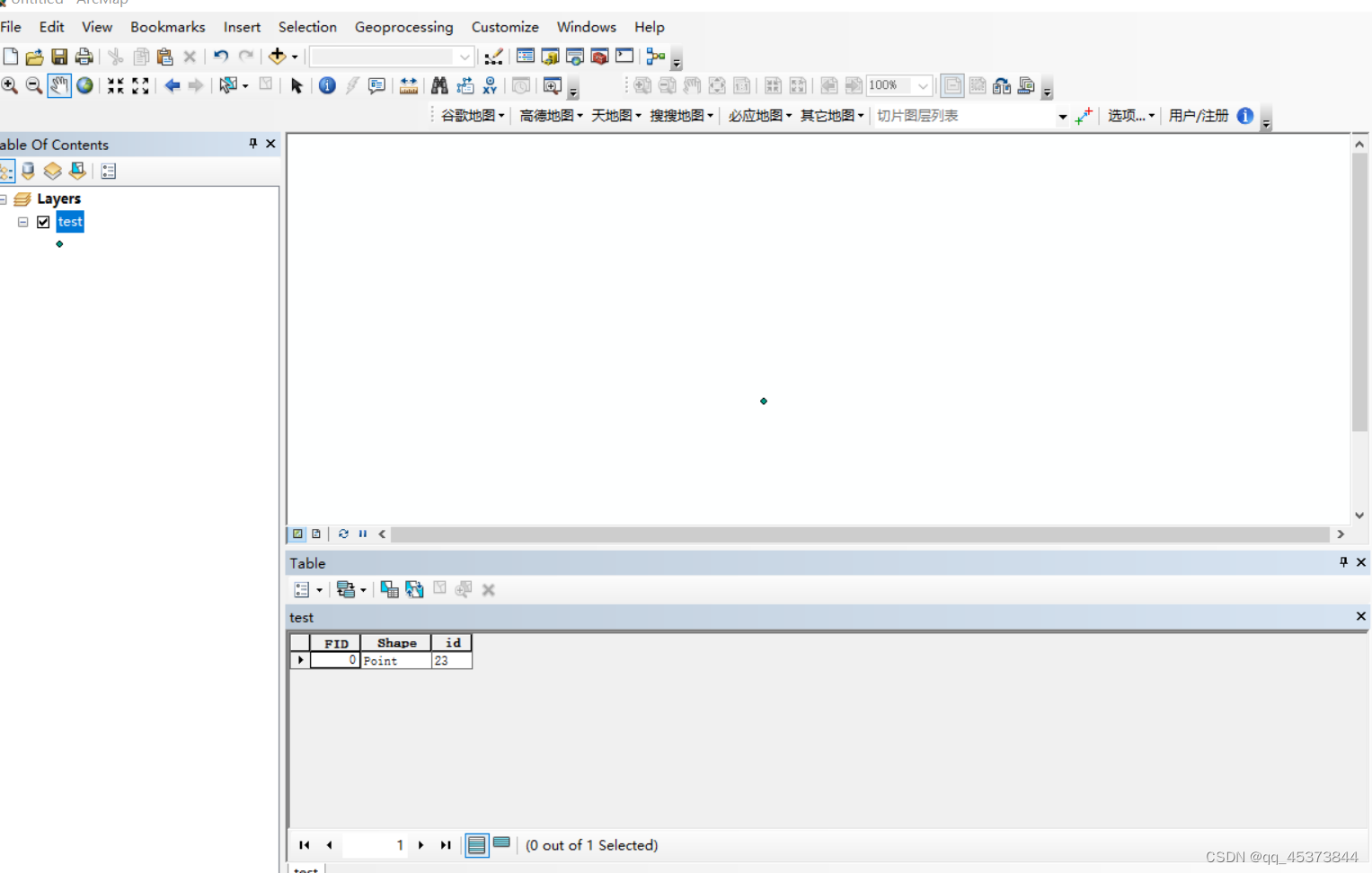1372x873 pixels.
Task: Open the Catalog window icon
Action: [x=551, y=57]
